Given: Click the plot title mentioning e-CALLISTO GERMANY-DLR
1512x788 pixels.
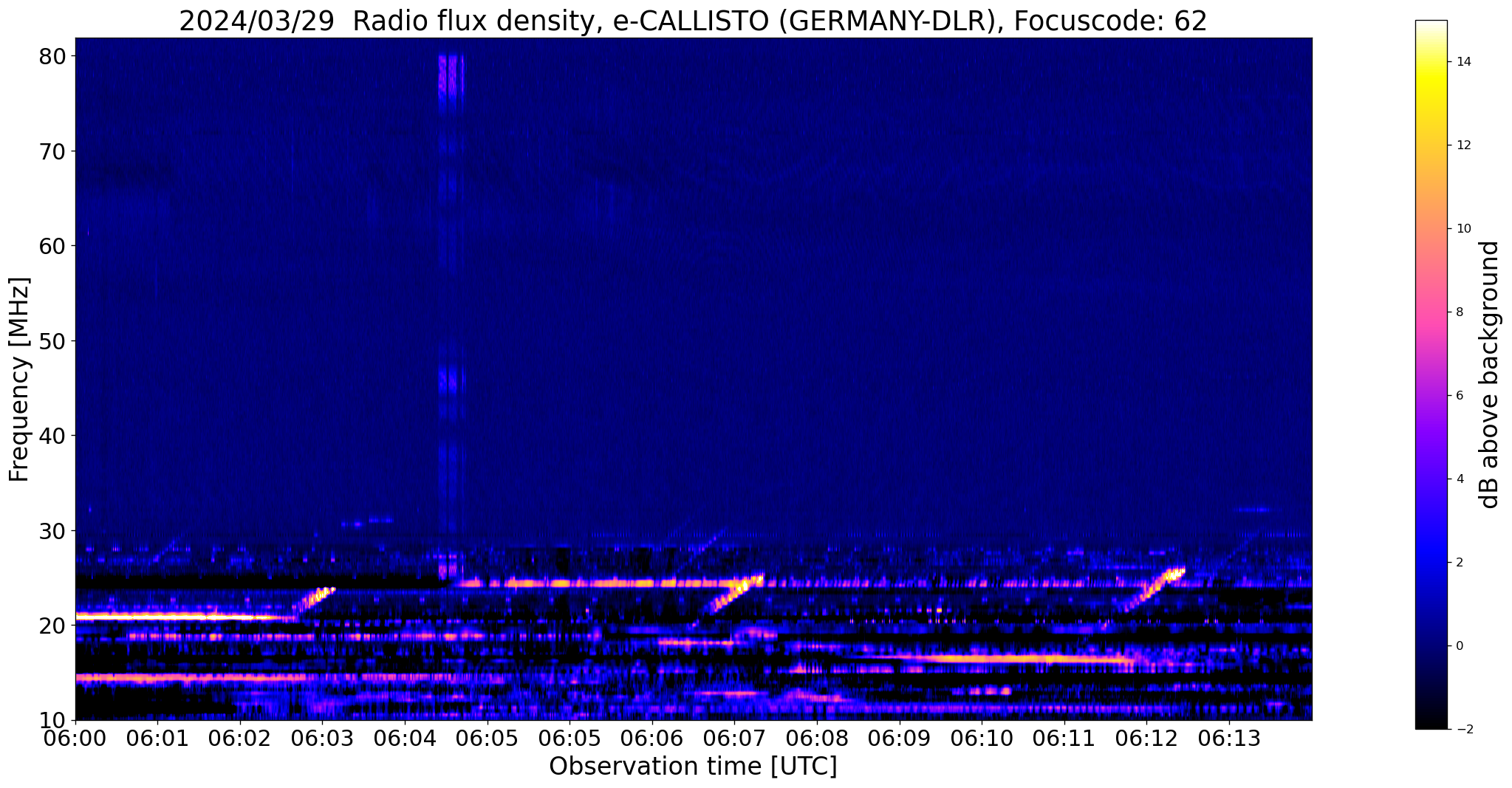Looking at the screenshot, I should coord(693,21).
